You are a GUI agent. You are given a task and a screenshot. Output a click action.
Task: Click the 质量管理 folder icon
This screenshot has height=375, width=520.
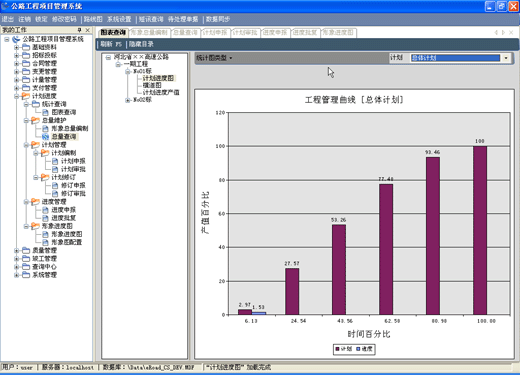point(26,250)
